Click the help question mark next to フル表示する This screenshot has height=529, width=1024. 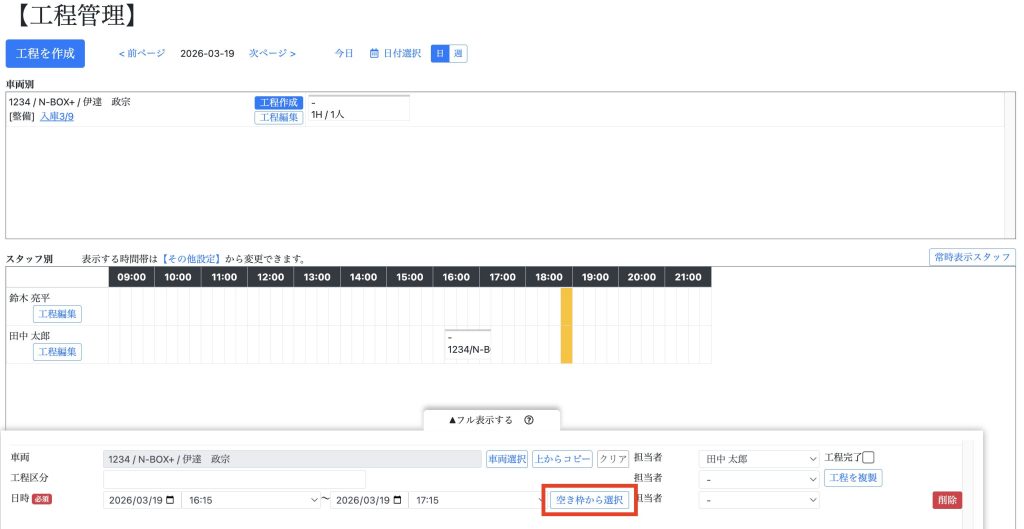528,420
